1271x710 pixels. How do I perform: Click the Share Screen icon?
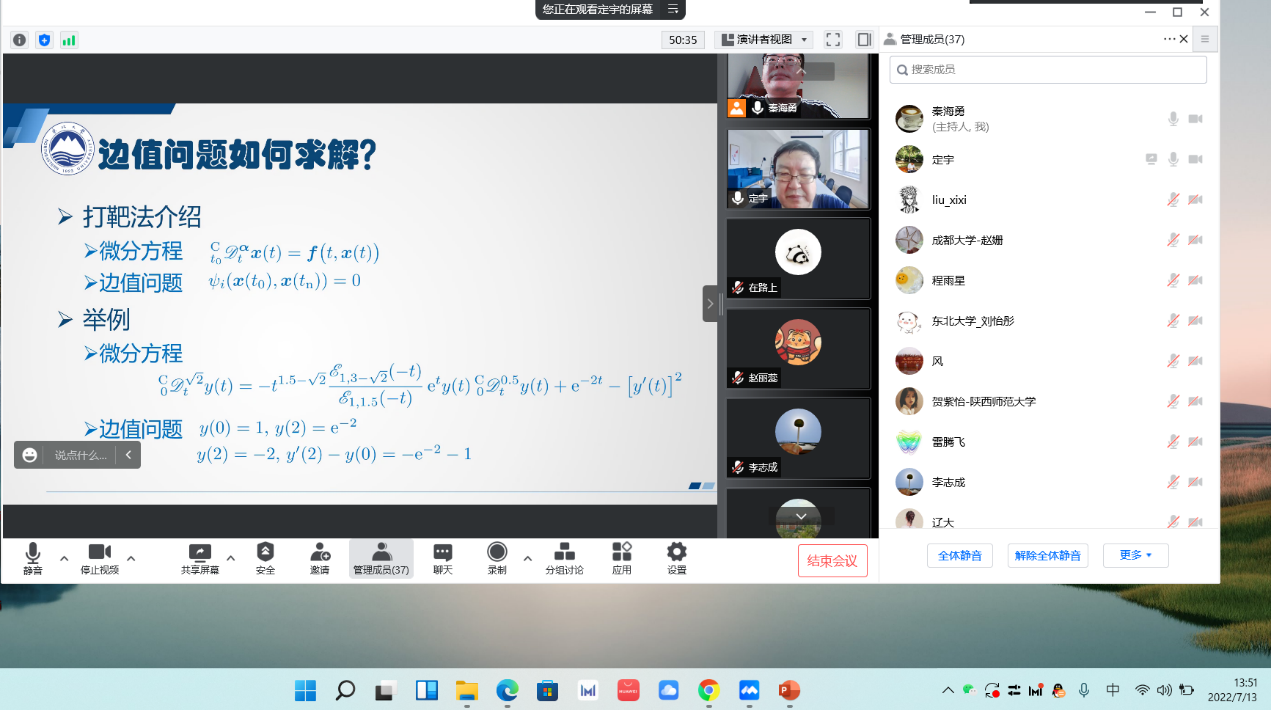200,553
